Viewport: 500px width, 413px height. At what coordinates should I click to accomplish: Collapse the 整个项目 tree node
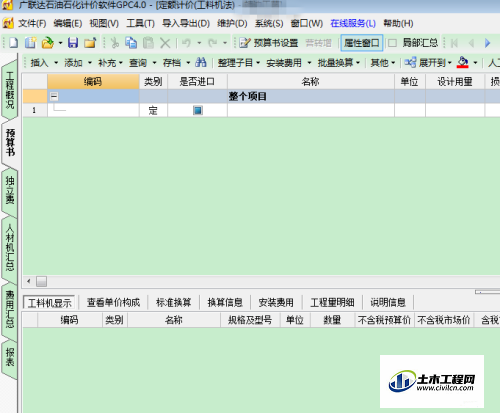tap(54, 96)
